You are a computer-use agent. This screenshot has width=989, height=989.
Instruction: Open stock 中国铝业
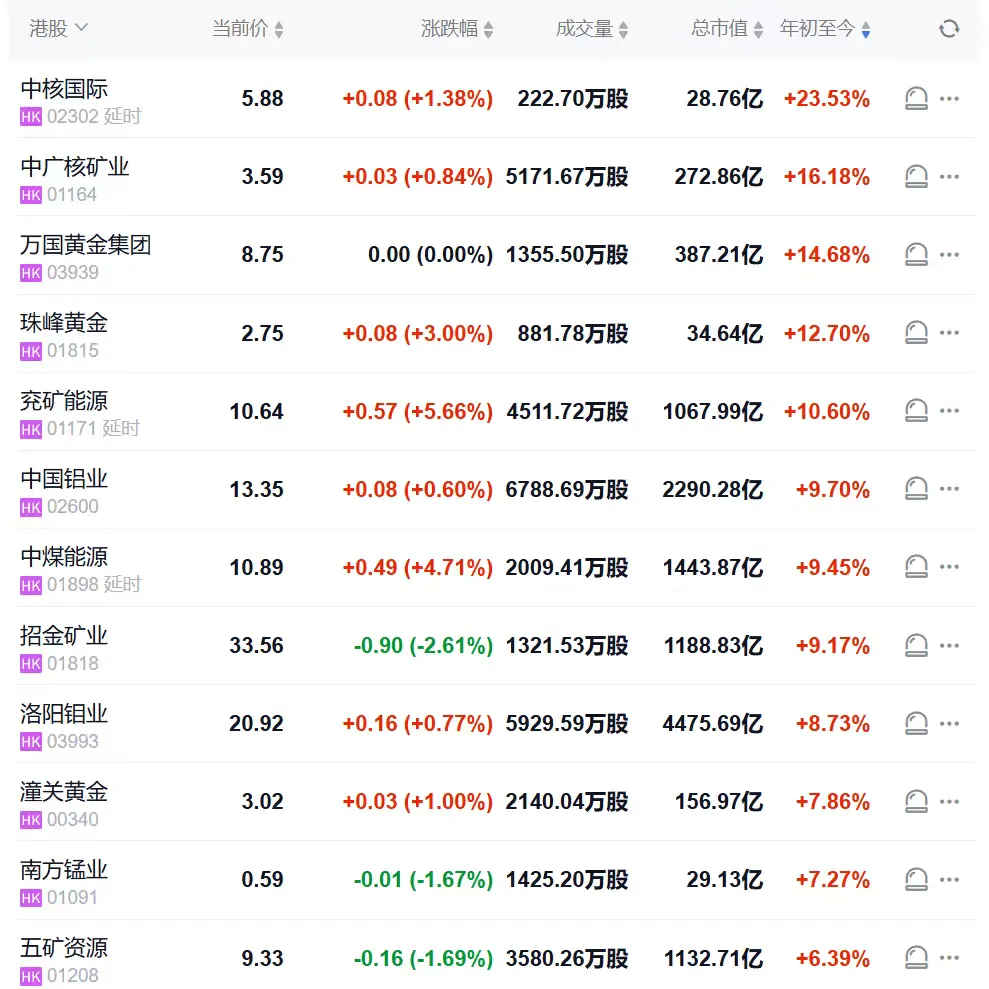(x=64, y=479)
